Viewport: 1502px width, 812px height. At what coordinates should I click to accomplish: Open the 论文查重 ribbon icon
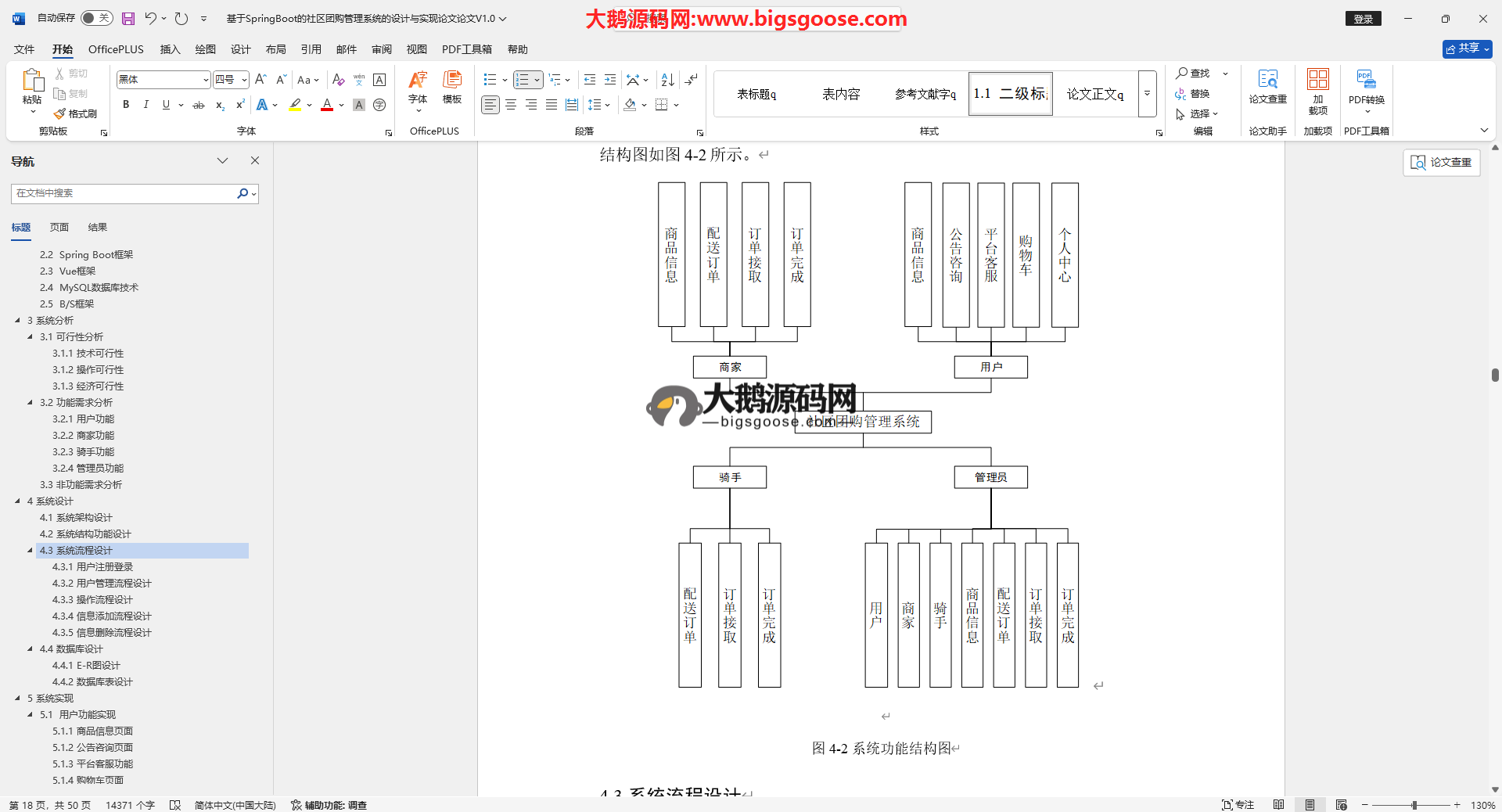click(x=1267, y=86)
